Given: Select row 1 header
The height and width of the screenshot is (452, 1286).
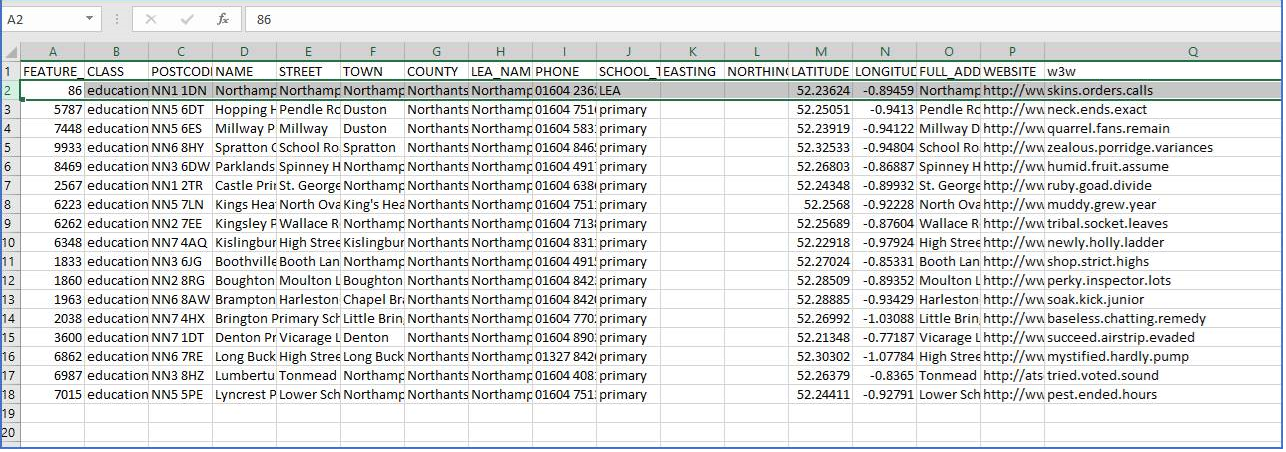Looking at the screenshot, I should click(x=10, y=71).
